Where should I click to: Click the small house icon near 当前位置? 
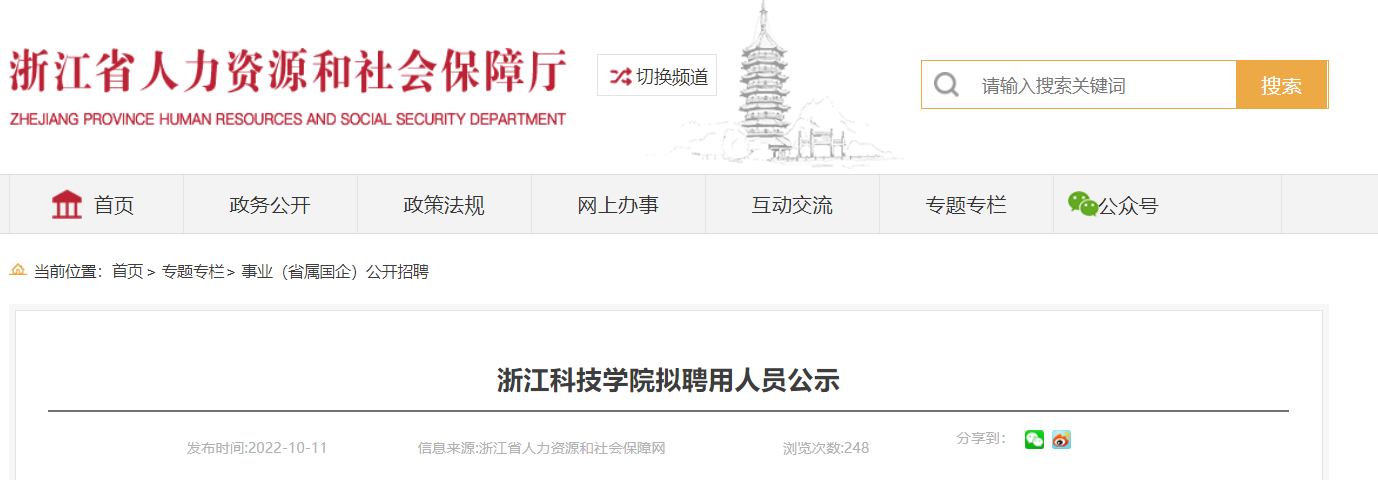[x=18, y=271]
